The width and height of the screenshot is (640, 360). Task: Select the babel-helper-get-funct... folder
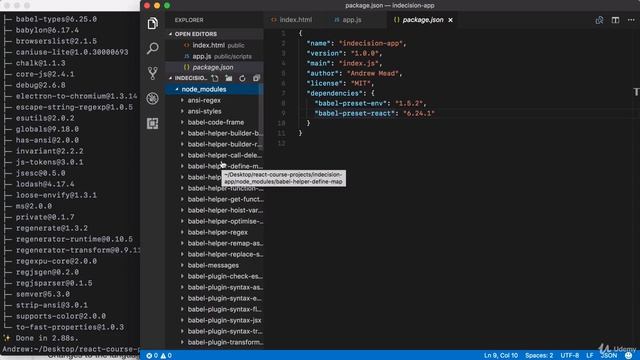pyautogui.click(x=214, y=199)
